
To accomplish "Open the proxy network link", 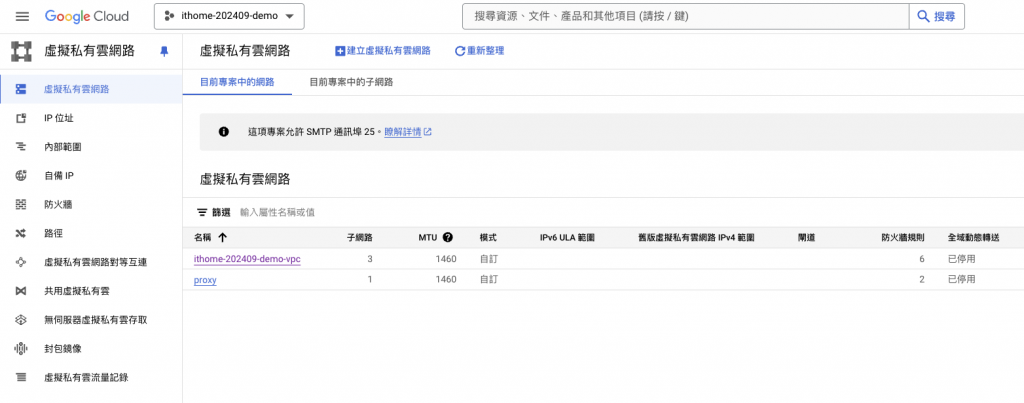I will (205, 280).
